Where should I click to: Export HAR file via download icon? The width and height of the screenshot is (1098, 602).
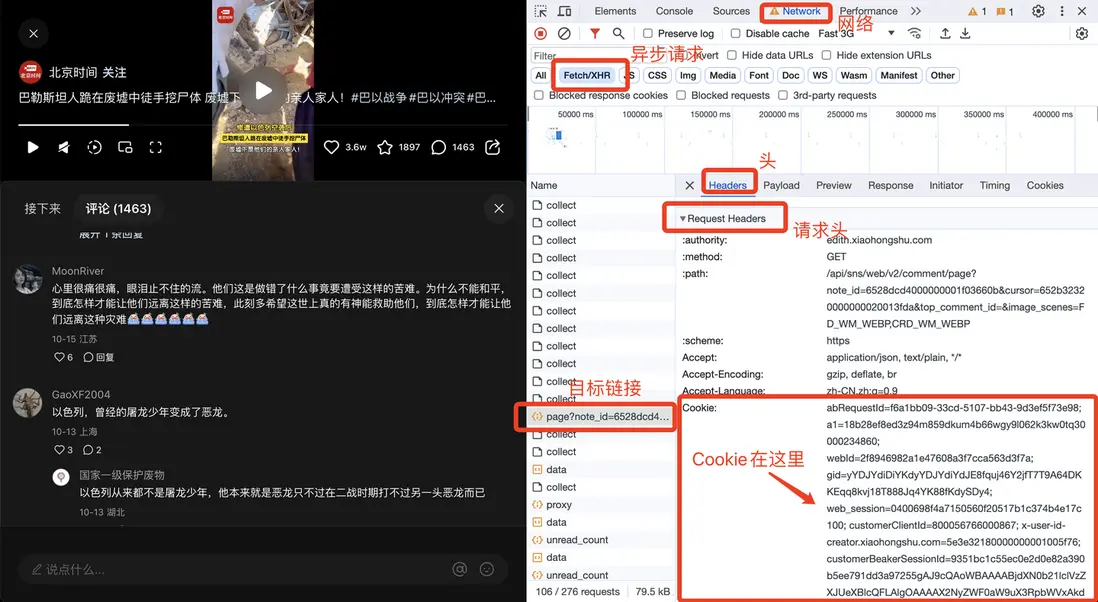pos(966,33)
